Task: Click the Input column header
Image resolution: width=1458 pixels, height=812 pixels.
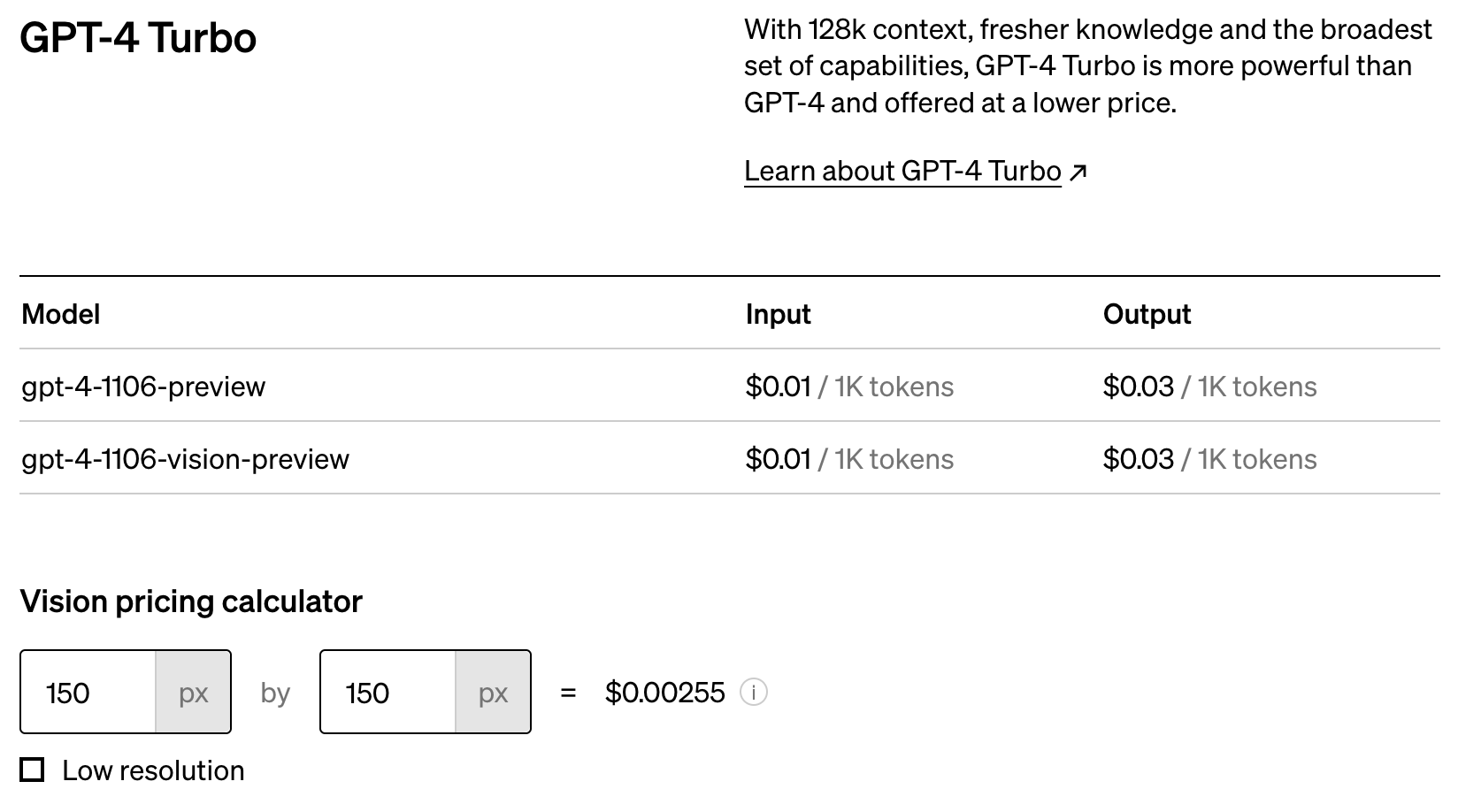Action: [x=778, y=314]
